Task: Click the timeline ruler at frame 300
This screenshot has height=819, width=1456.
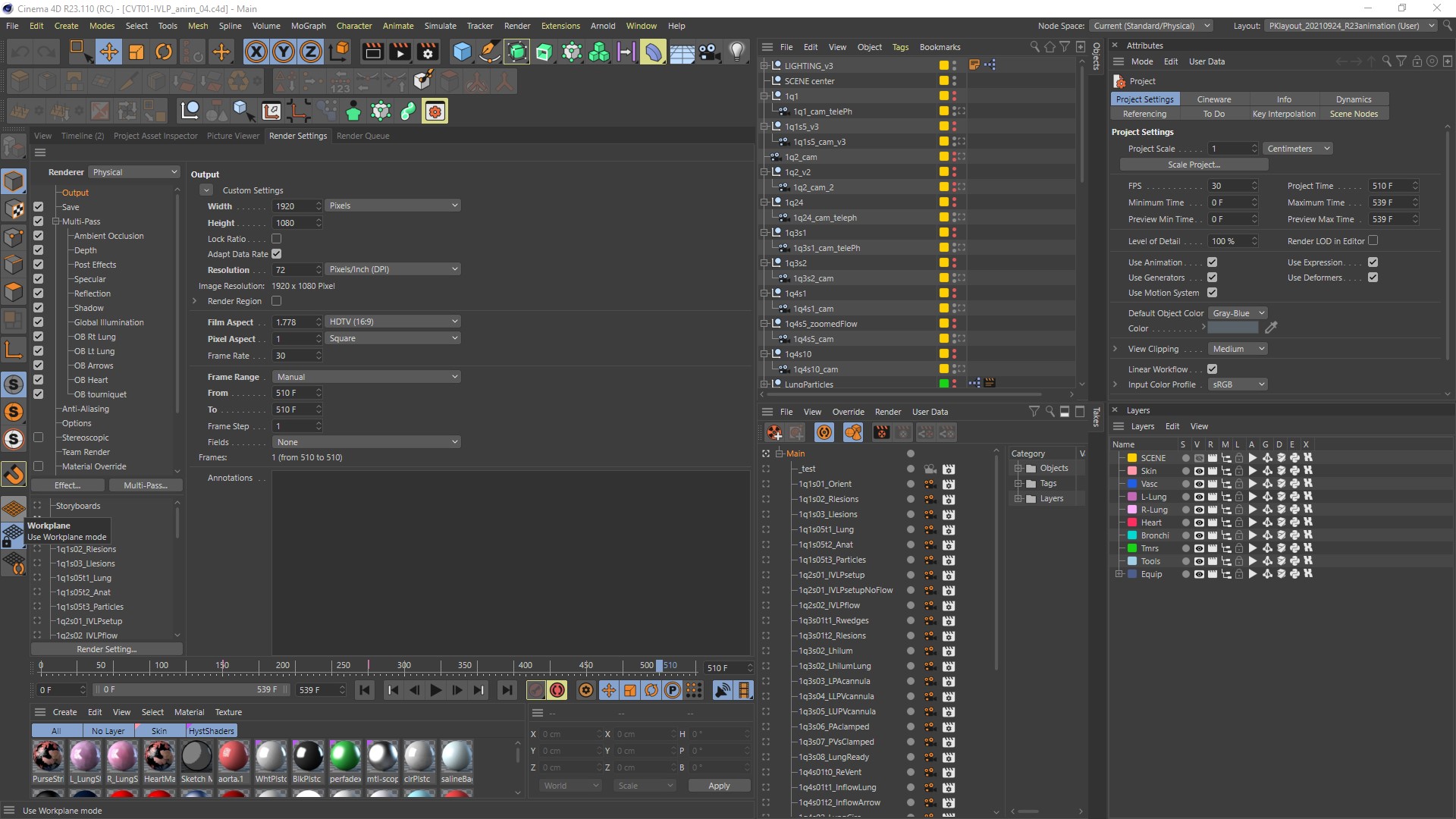Action: [x=404, y=666]
